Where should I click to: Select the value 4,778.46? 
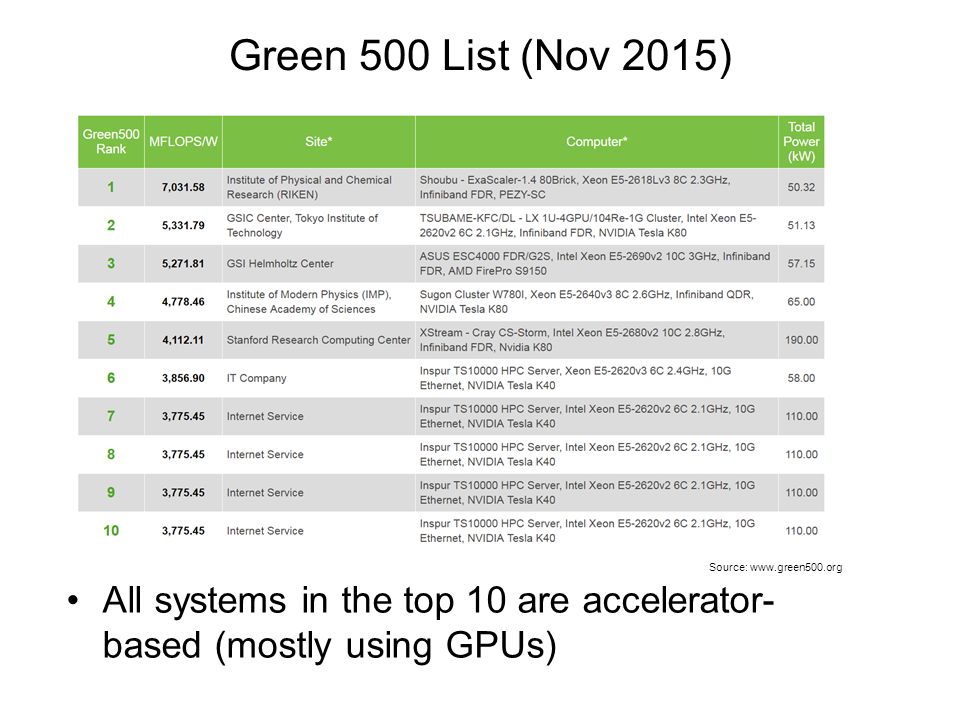(x=183, y=301)
